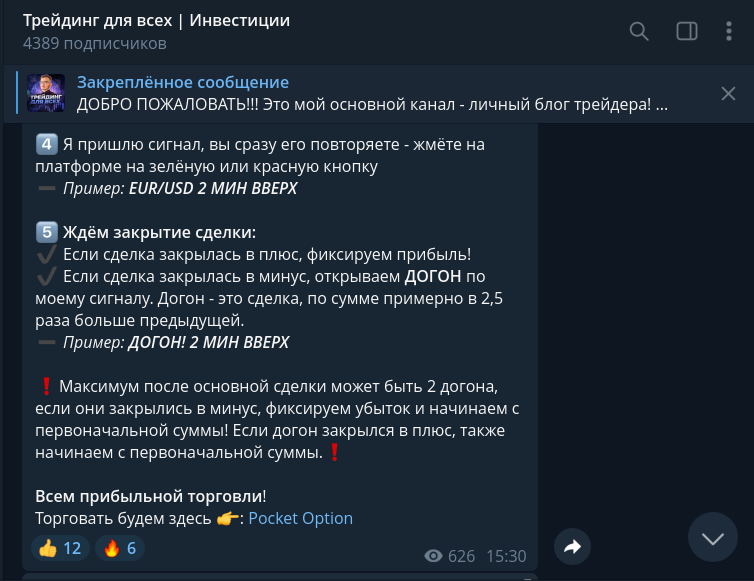Viewport: 754px width, 581px height.
Task: Click the number 4 keycap emoji
Action: 45,144
